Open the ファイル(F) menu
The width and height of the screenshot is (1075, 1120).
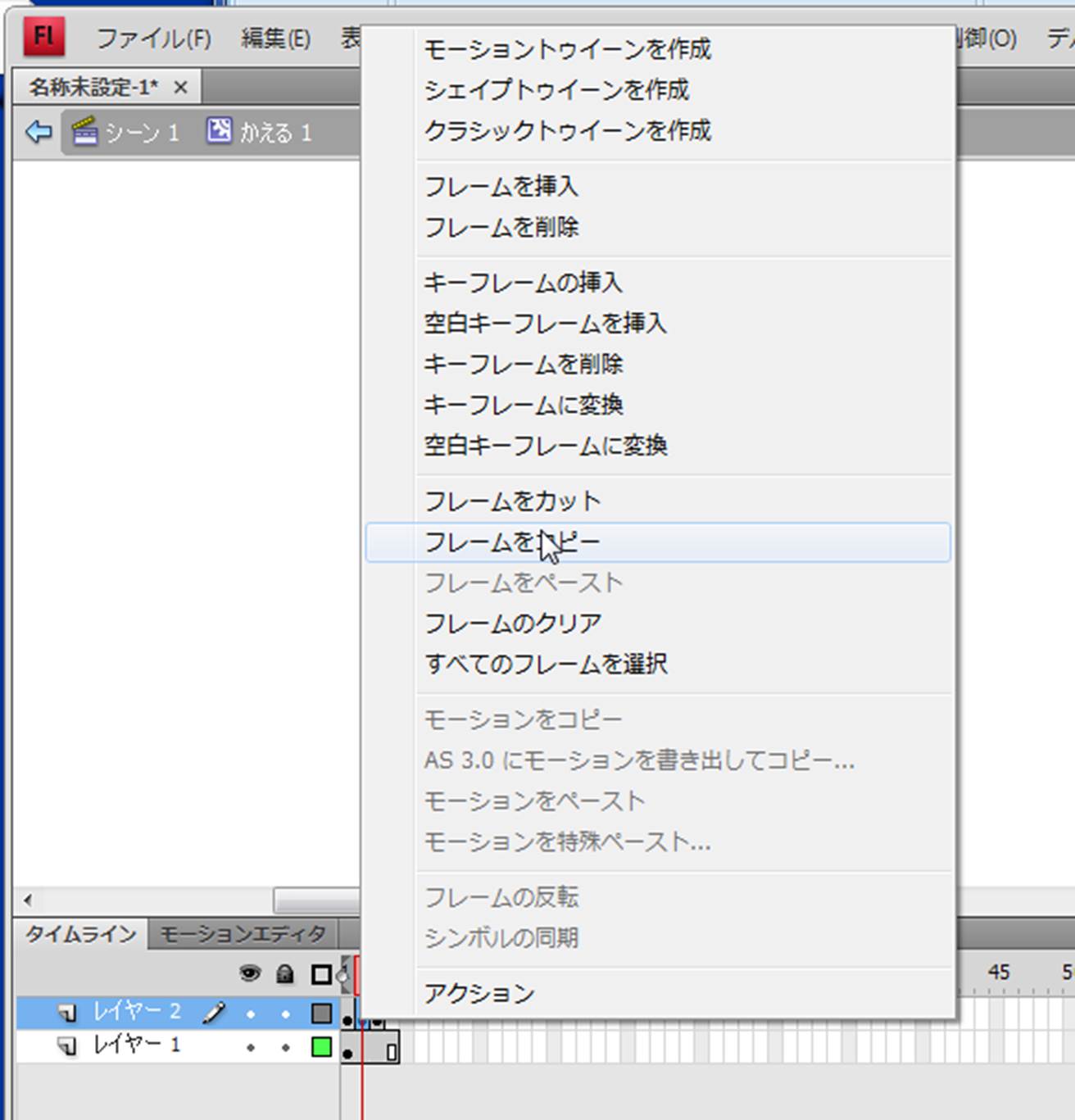tap(153, 39)
